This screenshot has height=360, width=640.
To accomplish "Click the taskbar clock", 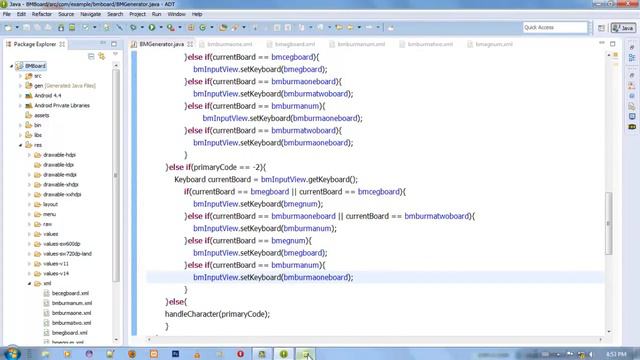I will click(616, 354).
